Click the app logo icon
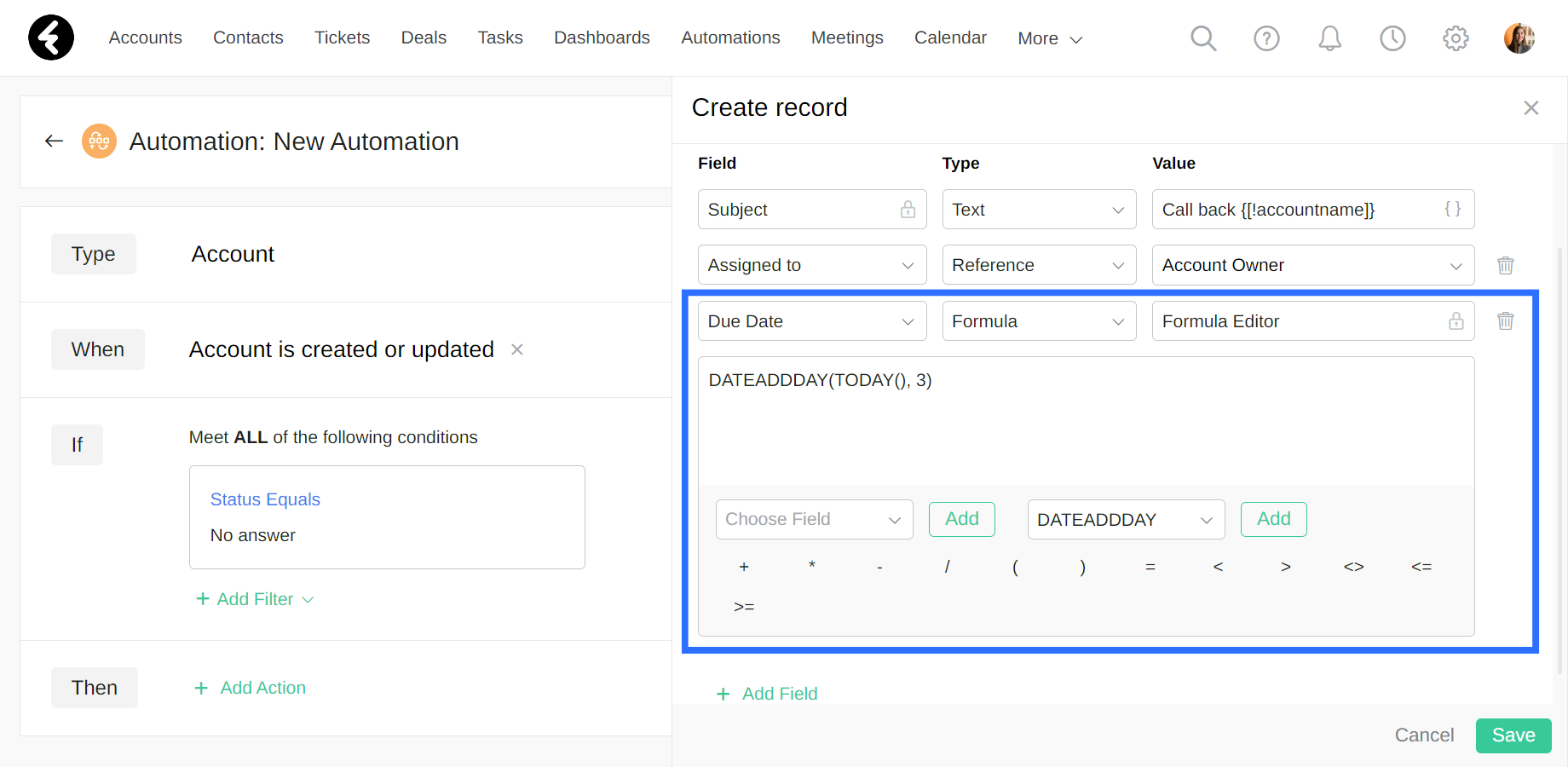Image resolution: width=1568 pixels, height=767 pixels. click(51, 37)
